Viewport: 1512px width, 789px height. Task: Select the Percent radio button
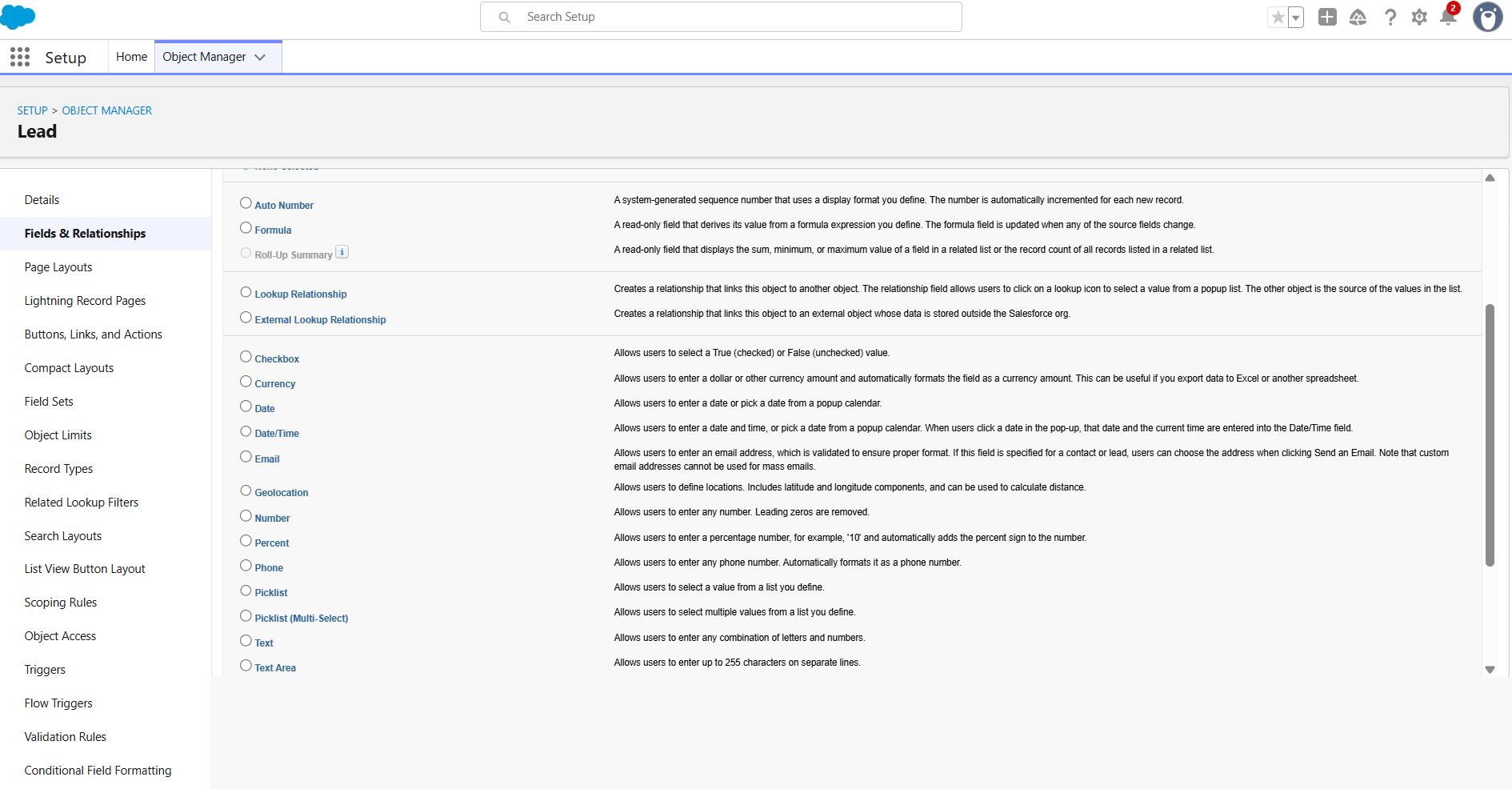click(246, 541)
